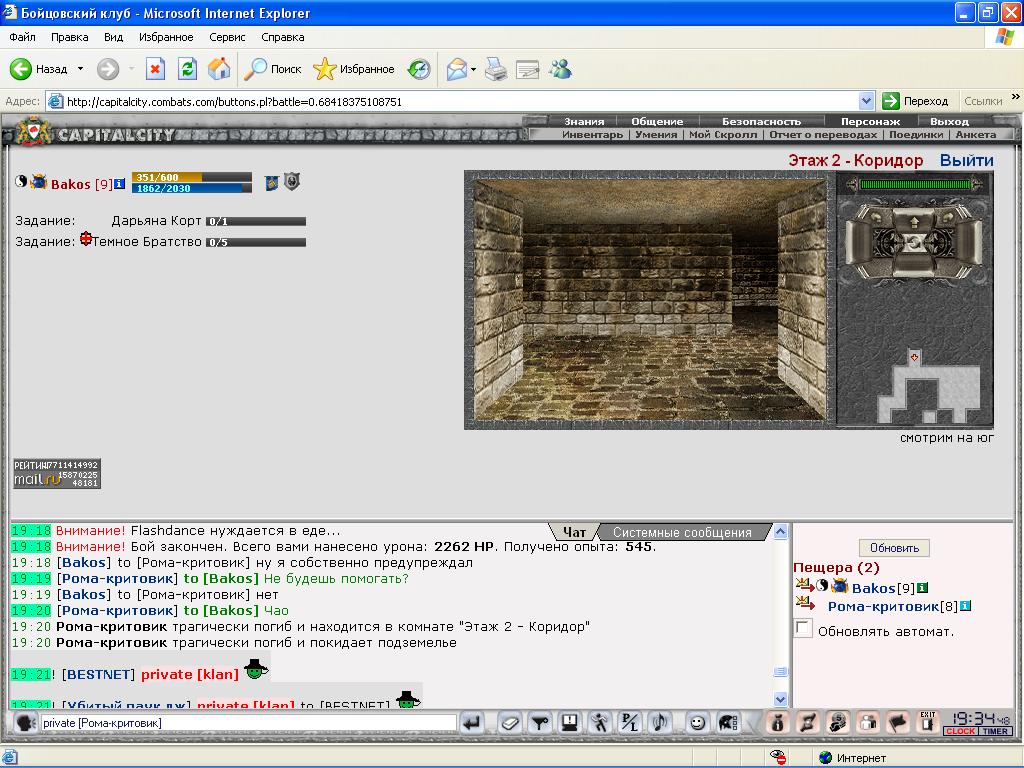The height and width of the screenshot is (768, 1024).
Task: Open the Общение game menu
Action: click(x=657, y=121)
